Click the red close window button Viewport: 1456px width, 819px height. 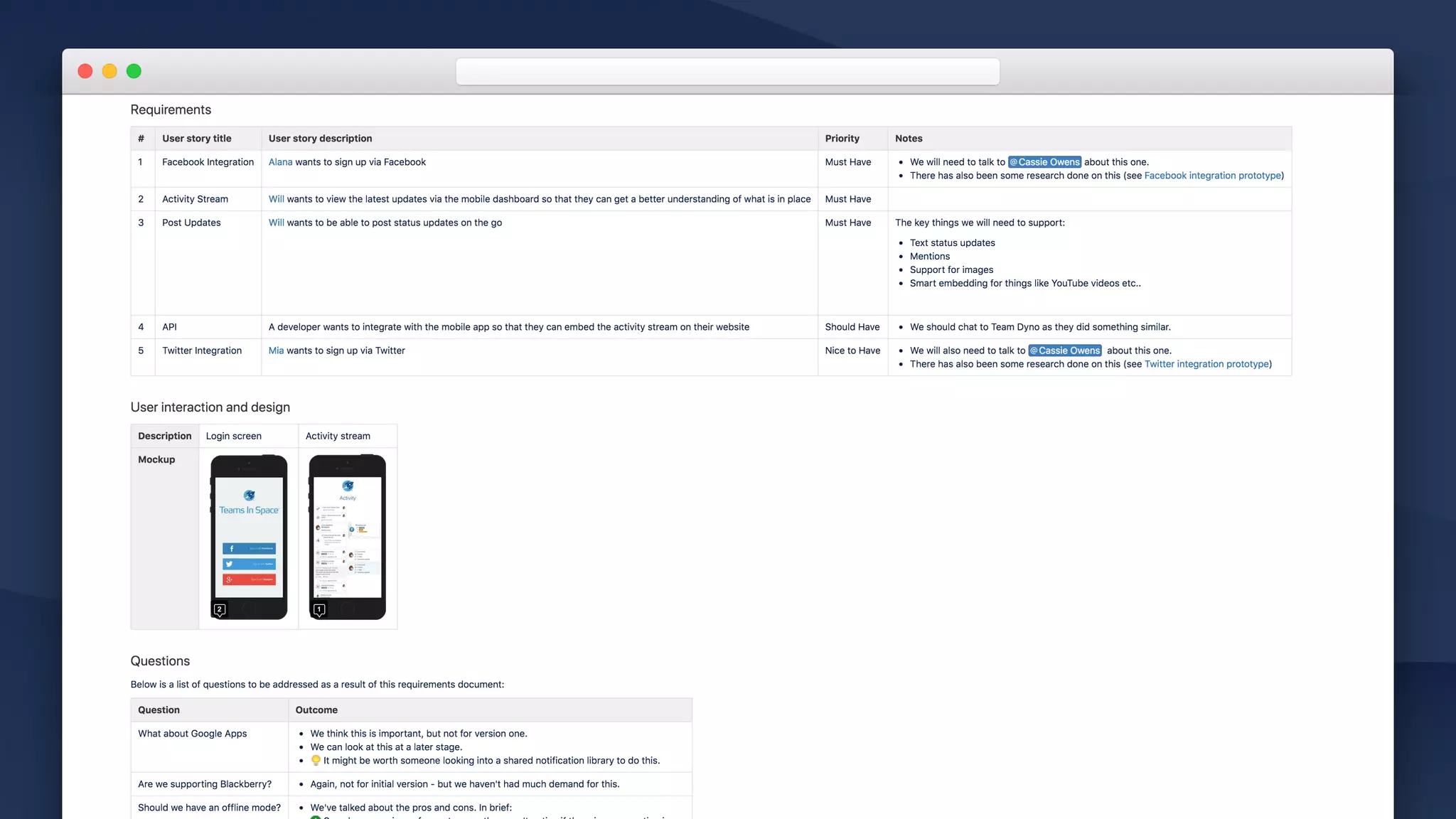point(85,71)
